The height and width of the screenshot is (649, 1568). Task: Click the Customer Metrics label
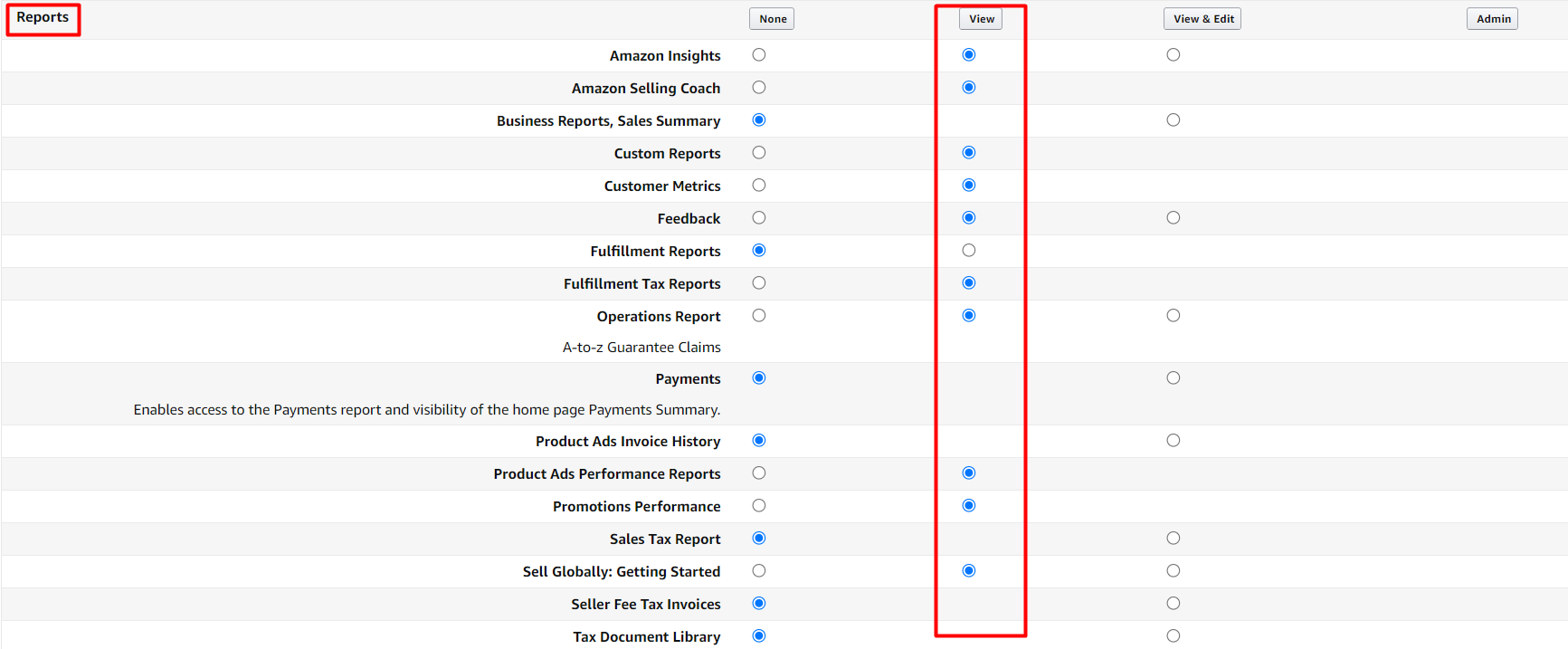click(x=662, y=186)
